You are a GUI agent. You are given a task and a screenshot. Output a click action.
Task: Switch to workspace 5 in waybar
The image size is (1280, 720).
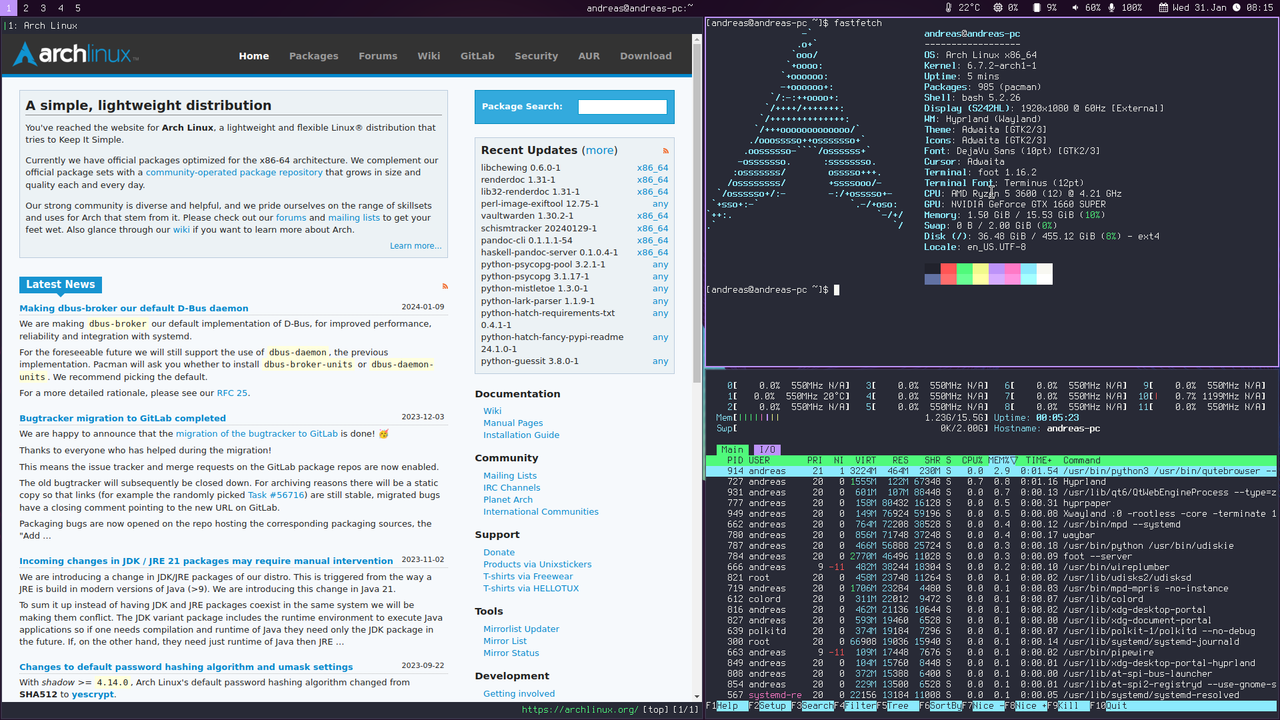coord(77,7)
